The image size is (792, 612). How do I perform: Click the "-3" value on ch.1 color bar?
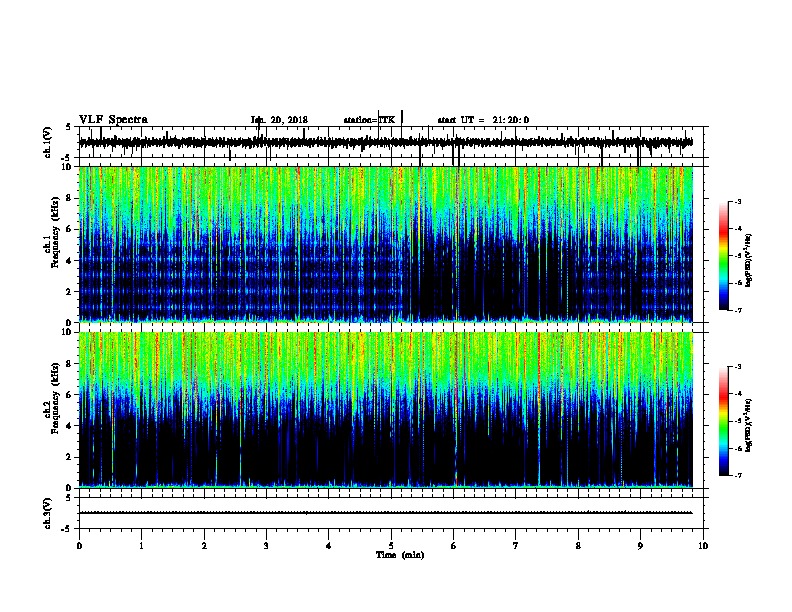738,201
